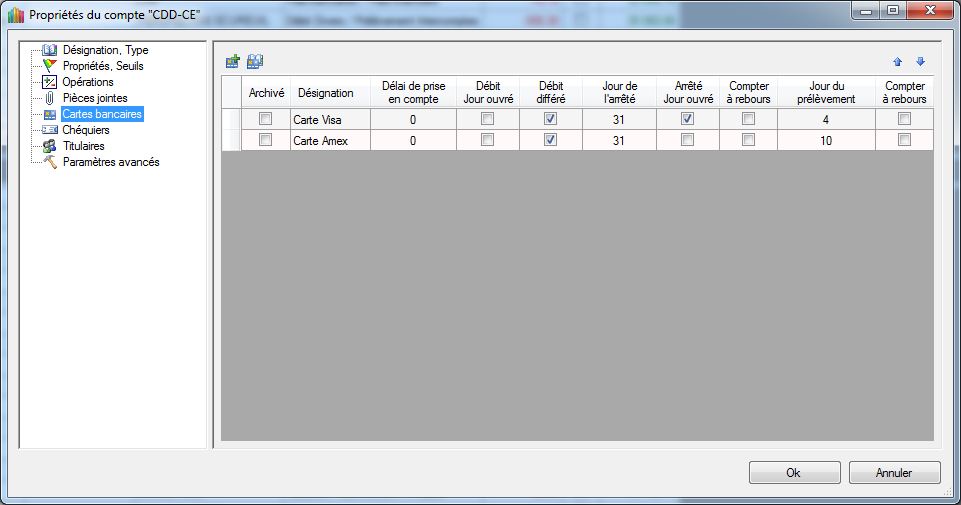
Task: Check Débit Jour ouvré for Carte Visa
Action: 488,119
